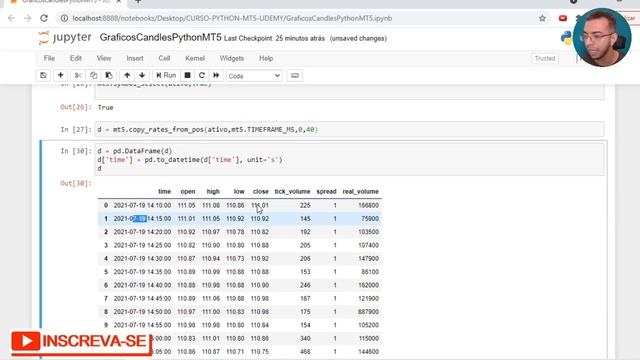
Task: Click real_volume value '75900'
Action: [370, 219]
